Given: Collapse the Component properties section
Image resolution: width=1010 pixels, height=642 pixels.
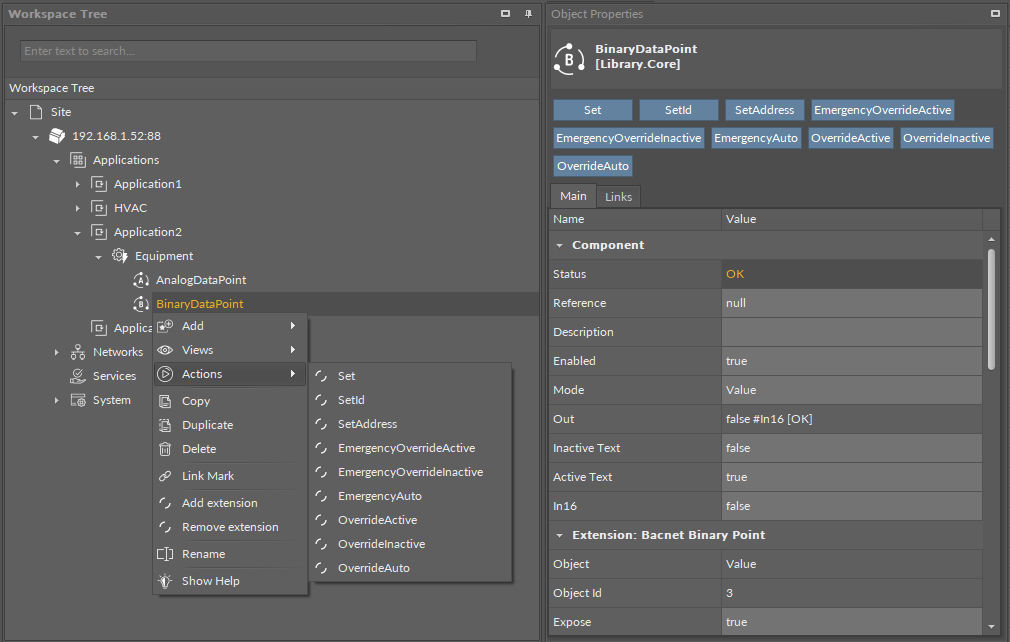Looking at the screenshot, I should click(x=559, y=245).
